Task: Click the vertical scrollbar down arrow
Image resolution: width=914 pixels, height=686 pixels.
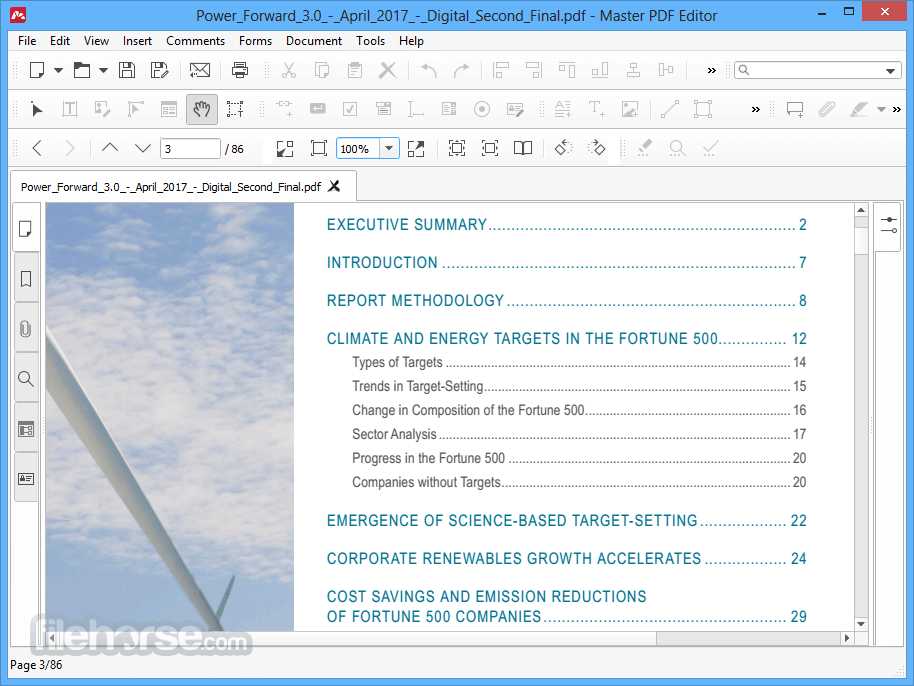Action: pyautogui.click(x=861, y=624)
